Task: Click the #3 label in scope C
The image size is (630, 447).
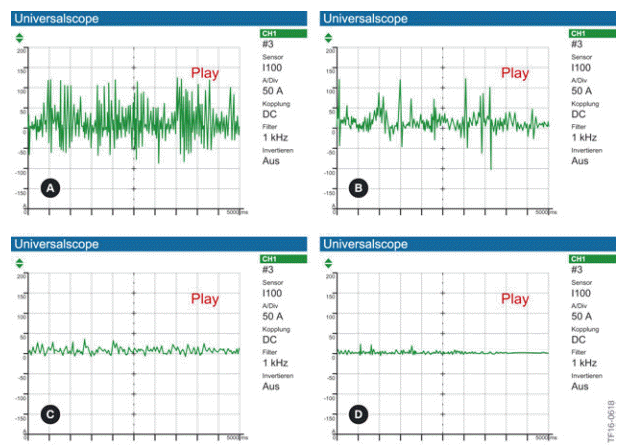Action: coord(268,269)
